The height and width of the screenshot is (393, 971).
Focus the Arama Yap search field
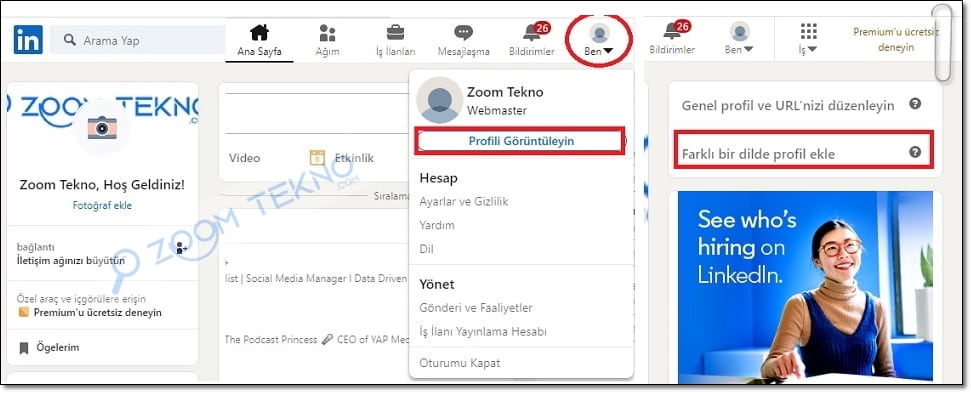(137, 40)
